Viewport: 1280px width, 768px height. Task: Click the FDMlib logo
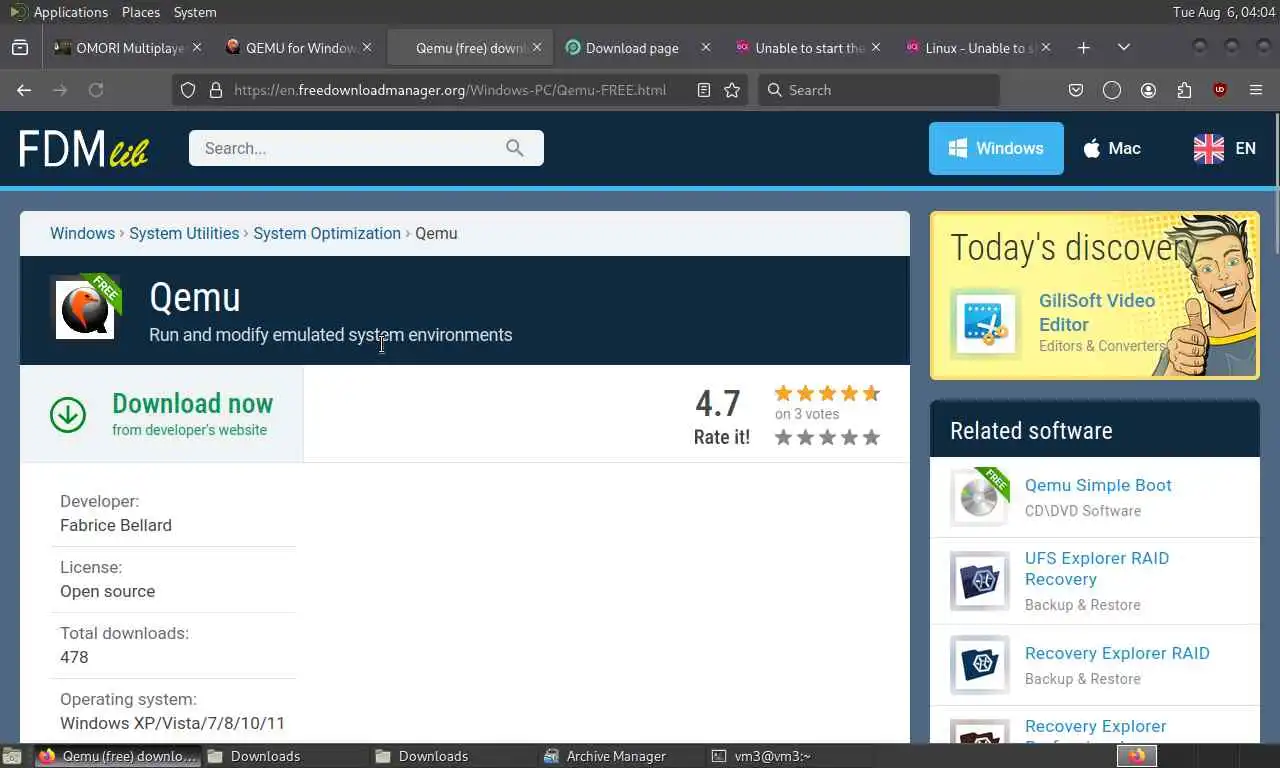click(x=84, y=148)
